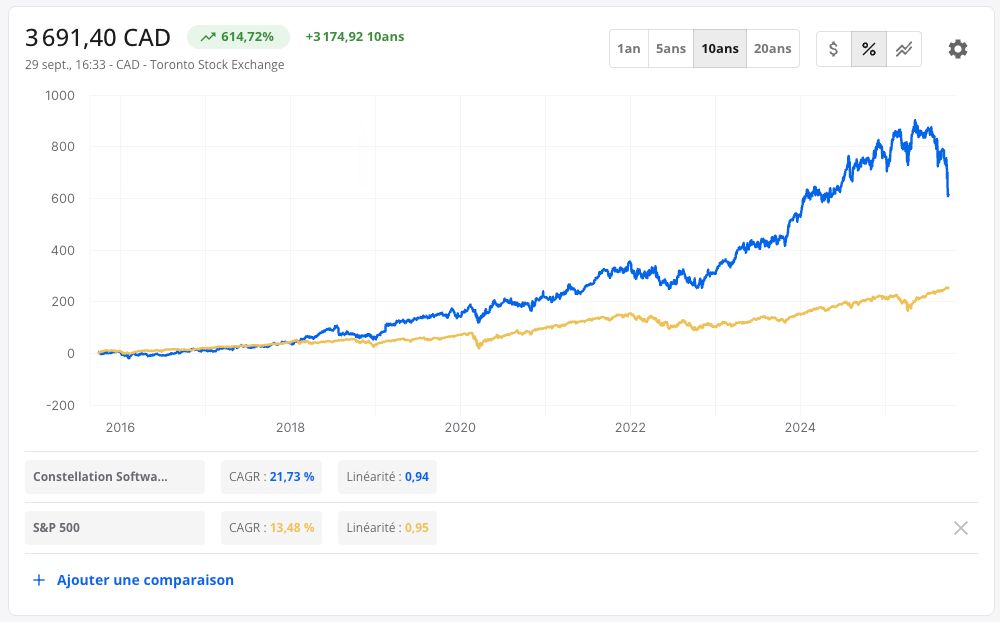Screen dimensions: 1000x622
Task: Select the 5ans time range
Action: pos(671,48)
